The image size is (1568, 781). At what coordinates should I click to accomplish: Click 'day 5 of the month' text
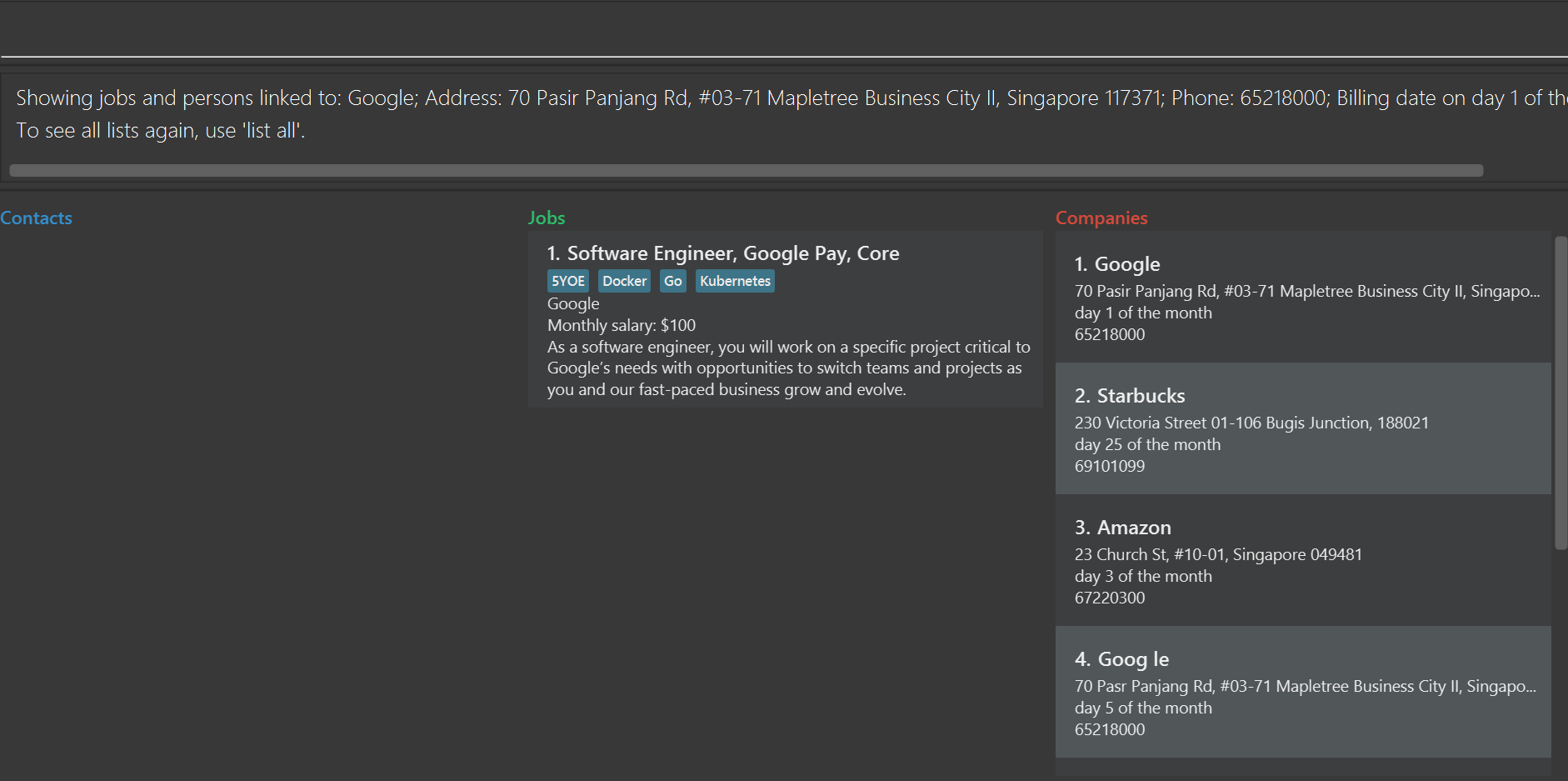point(1143,708)
